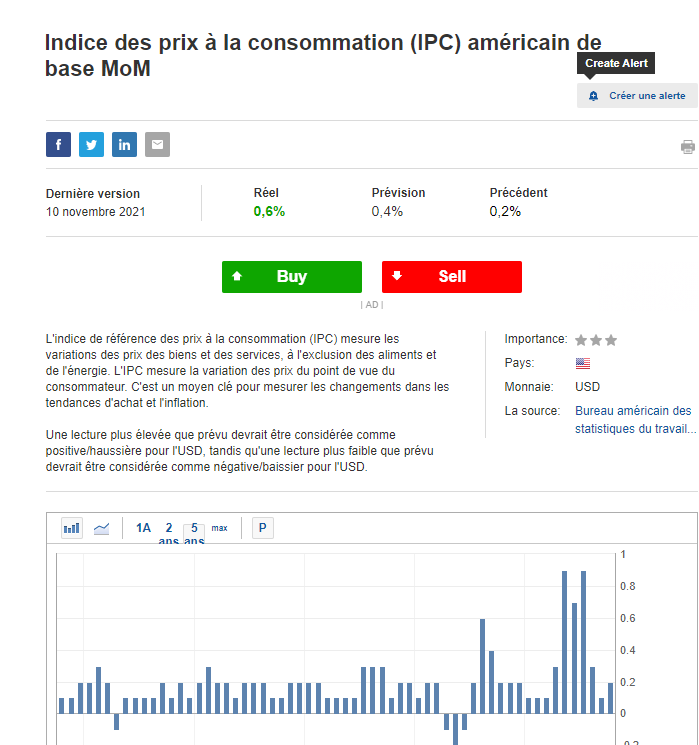This screenshot has width=699, height=745.
Task: Share the page by email
Action: tap(157, 145)
